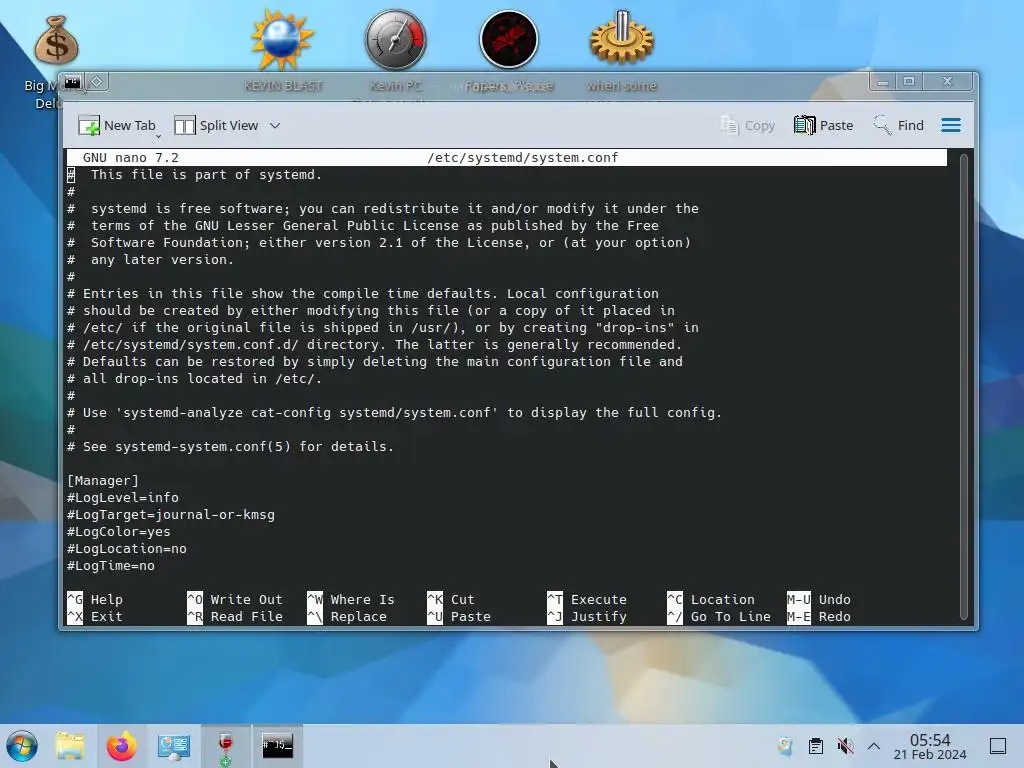1024x768 pixels.
Task: Paste clipboard into the terminal
Action: click(x=824, y=125)
